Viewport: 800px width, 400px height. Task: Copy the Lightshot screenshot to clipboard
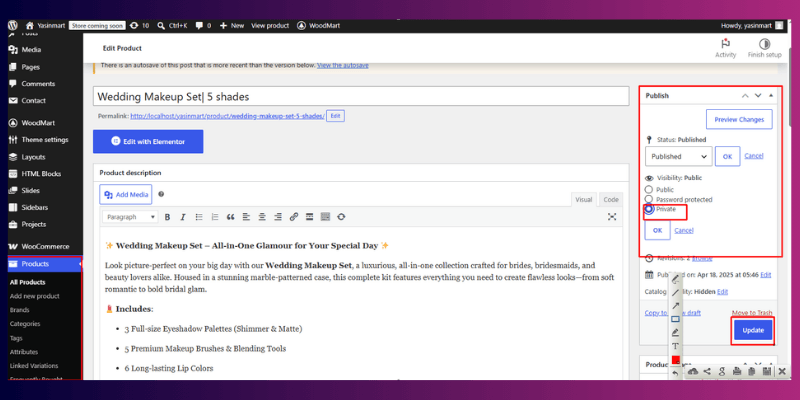click(752, 372)
